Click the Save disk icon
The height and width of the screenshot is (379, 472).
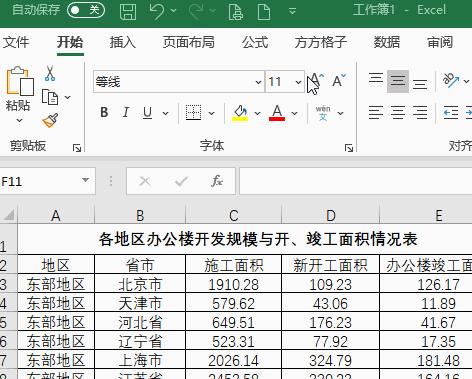[x=128, y=11]
